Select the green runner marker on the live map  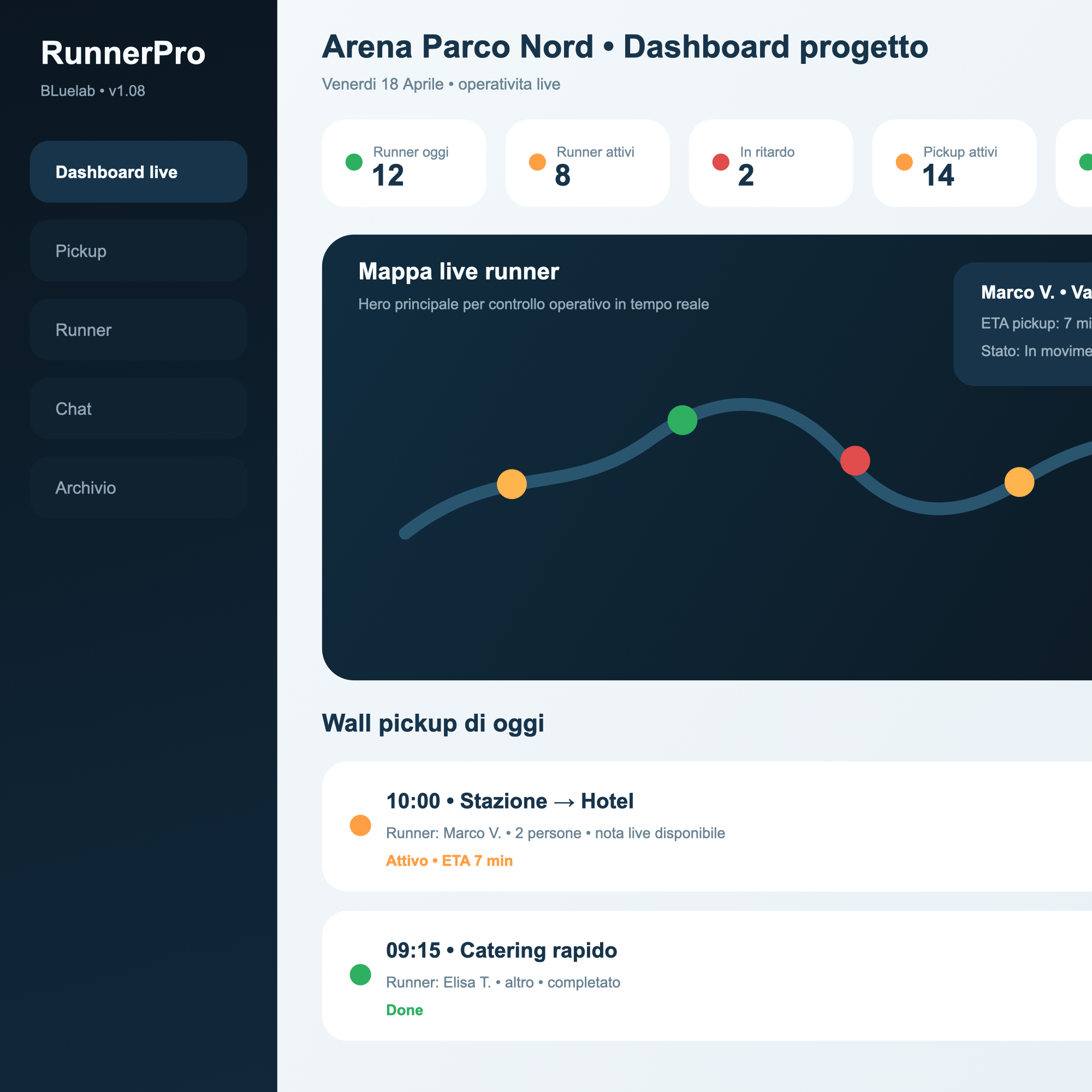[682, 419]
